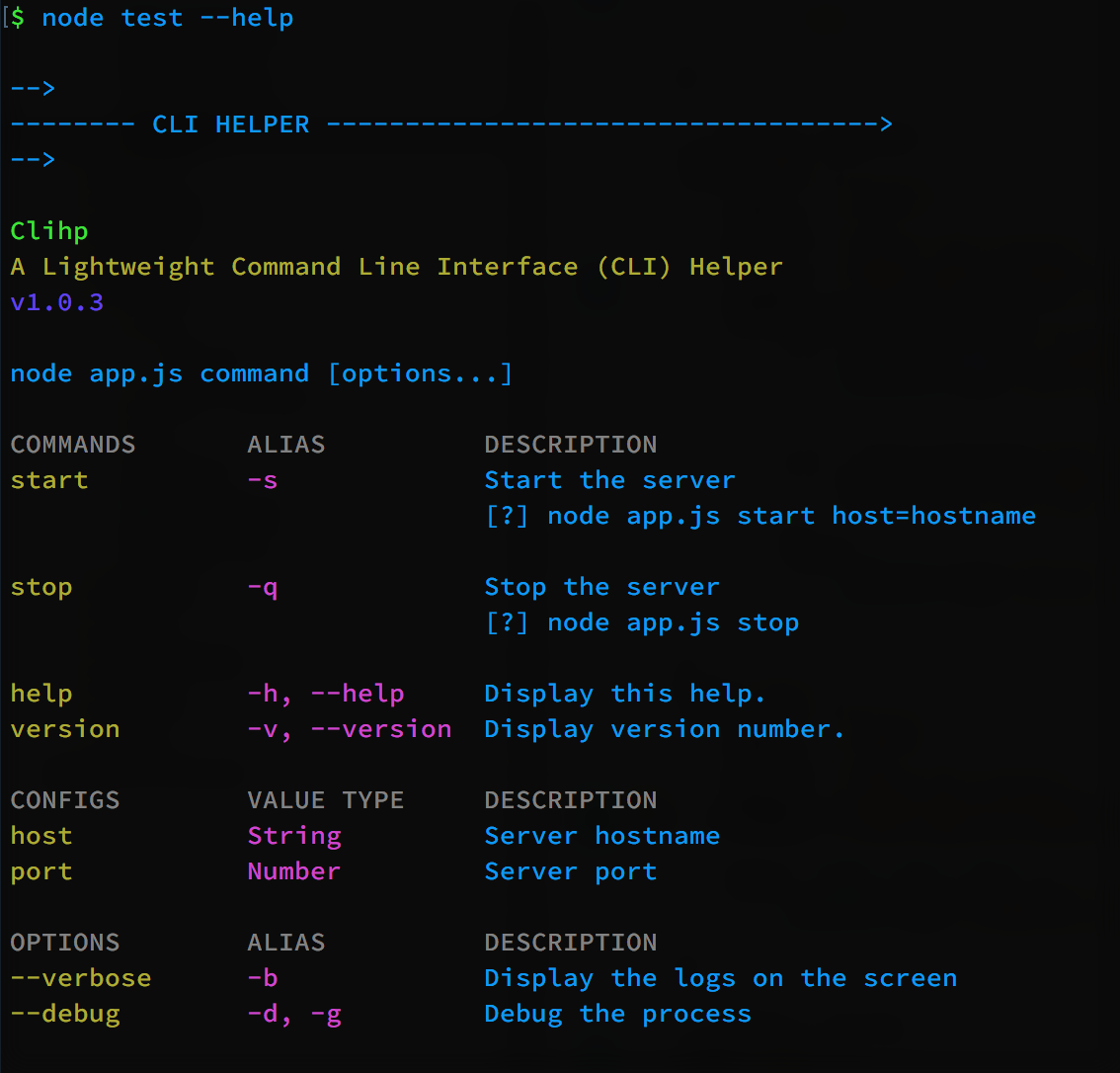The height and width of the screenshot is (1073, 1120).
Task: Click the 'DESCRIPTION' header in COMMANDS row
Action: (x=571, y=445)
